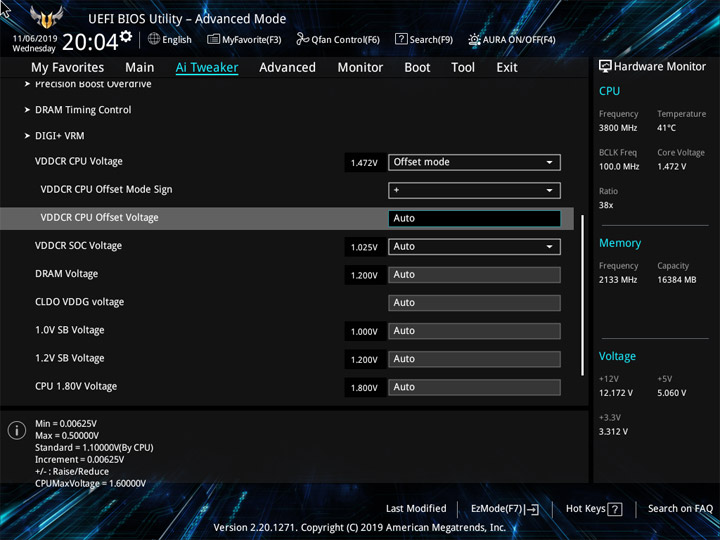This screenshot has height=540, width=720.
Task: Open the Hot Keys help
Action: pos(585,509)
